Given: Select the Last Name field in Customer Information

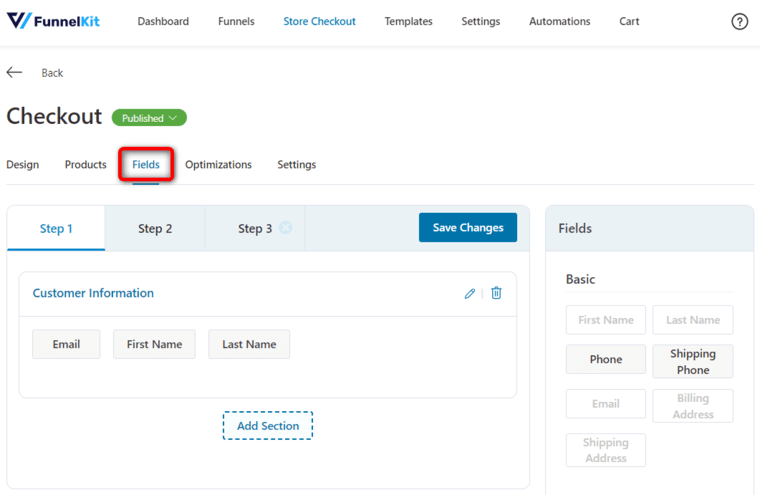Looking at the screenshot, I should [x=249, y=344].
